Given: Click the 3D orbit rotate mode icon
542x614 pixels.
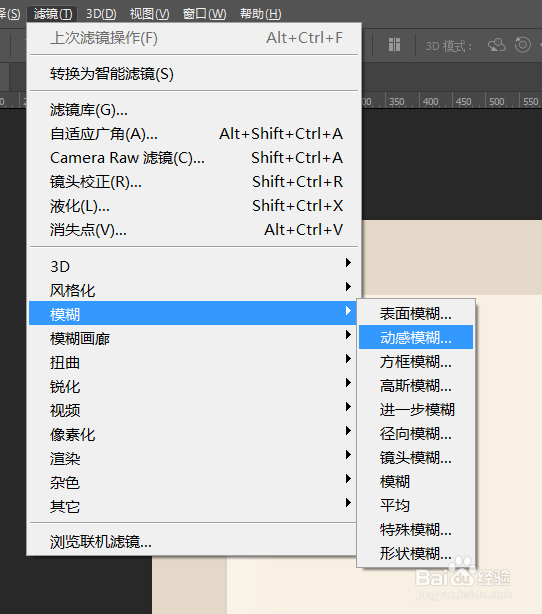Looking at the screenshot, I should click(x=497, y=45).
